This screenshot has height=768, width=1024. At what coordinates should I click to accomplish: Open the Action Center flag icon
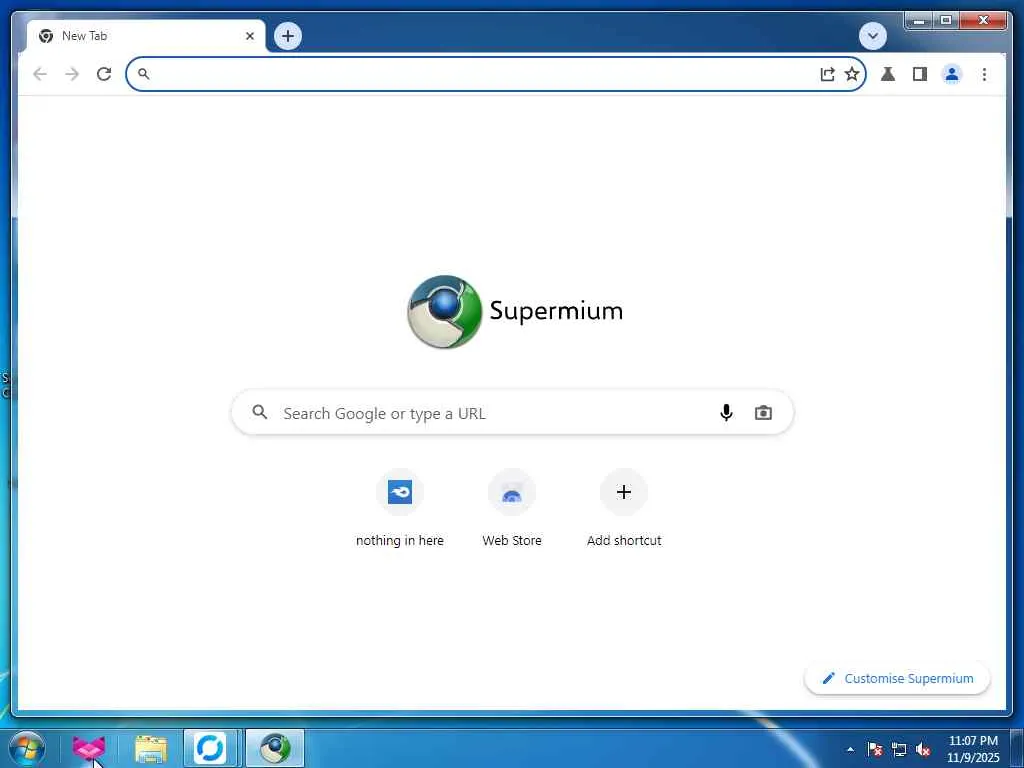[875, 749]
